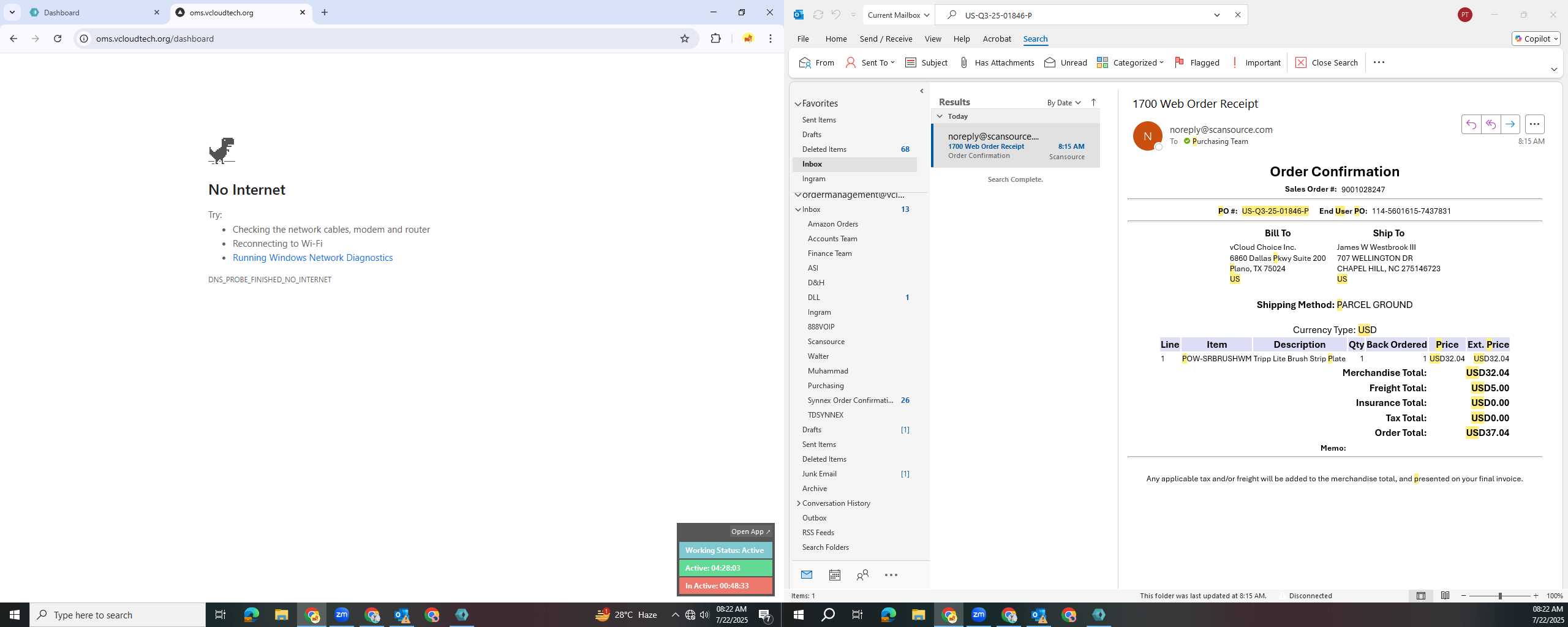
Task: Click the Outlook send/receive sync icon
Action: [x=818, y=15]
